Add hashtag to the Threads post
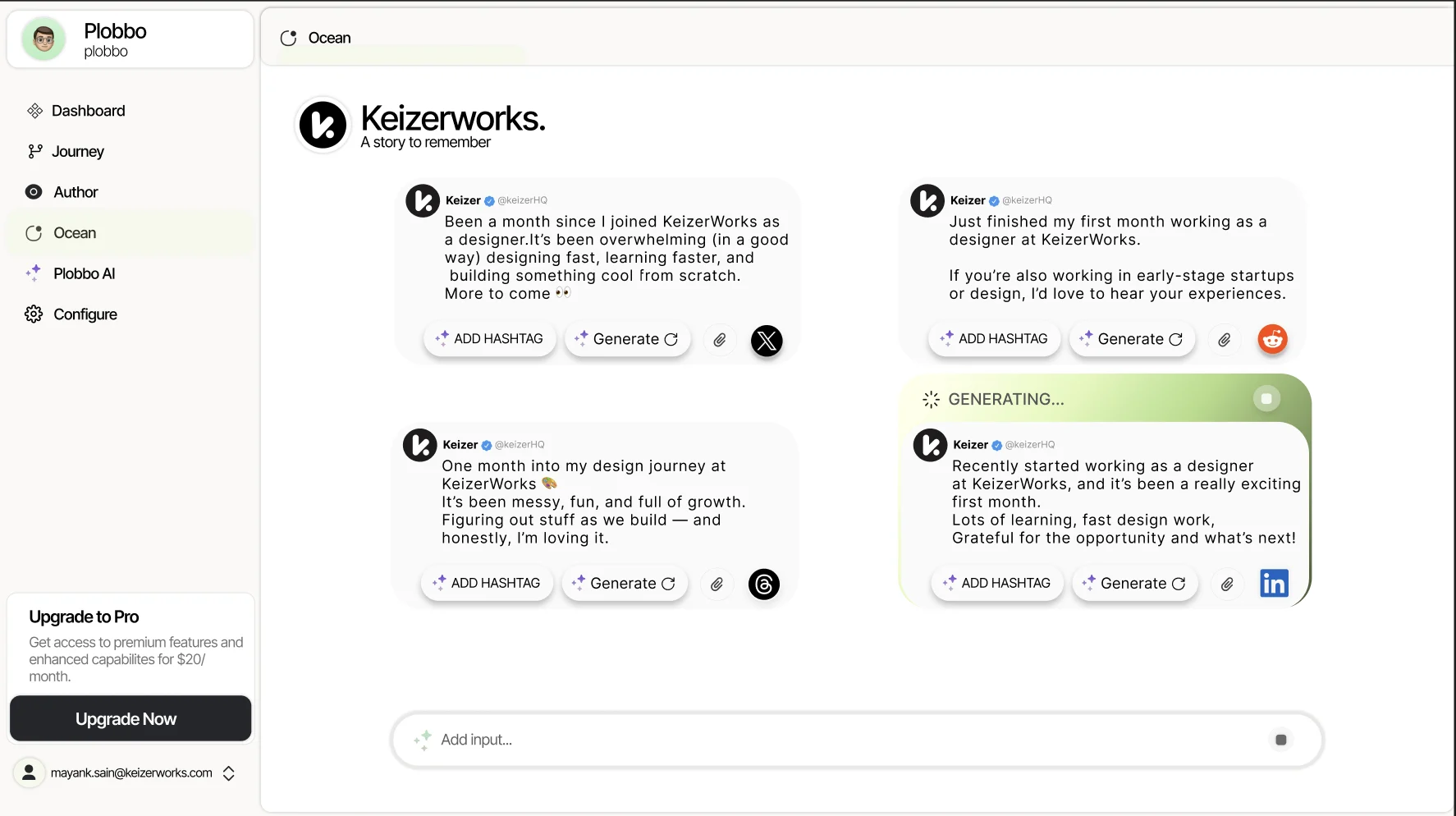Image resolution: width=1456 pixels, height=816 pixels. (x=487, y=584)
